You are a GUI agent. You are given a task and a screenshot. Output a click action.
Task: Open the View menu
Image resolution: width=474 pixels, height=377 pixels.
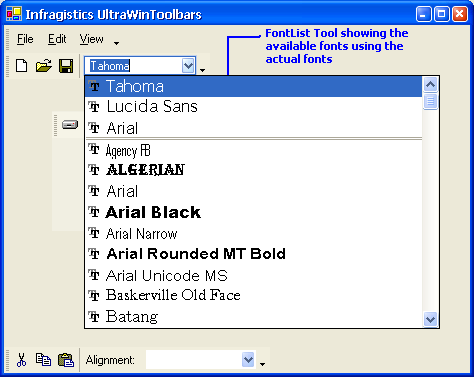click(91, 39)
